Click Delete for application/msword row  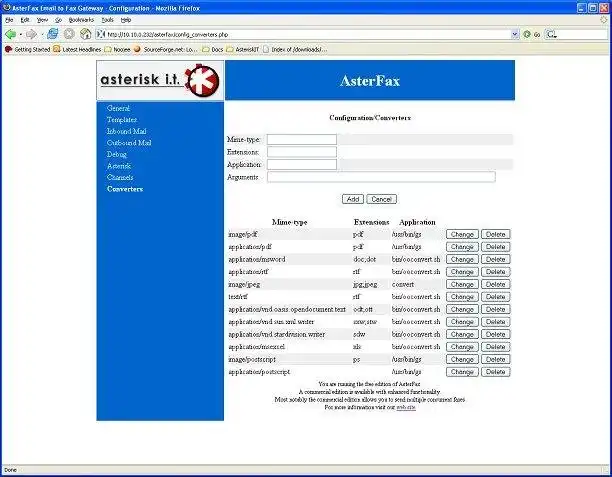495,259
